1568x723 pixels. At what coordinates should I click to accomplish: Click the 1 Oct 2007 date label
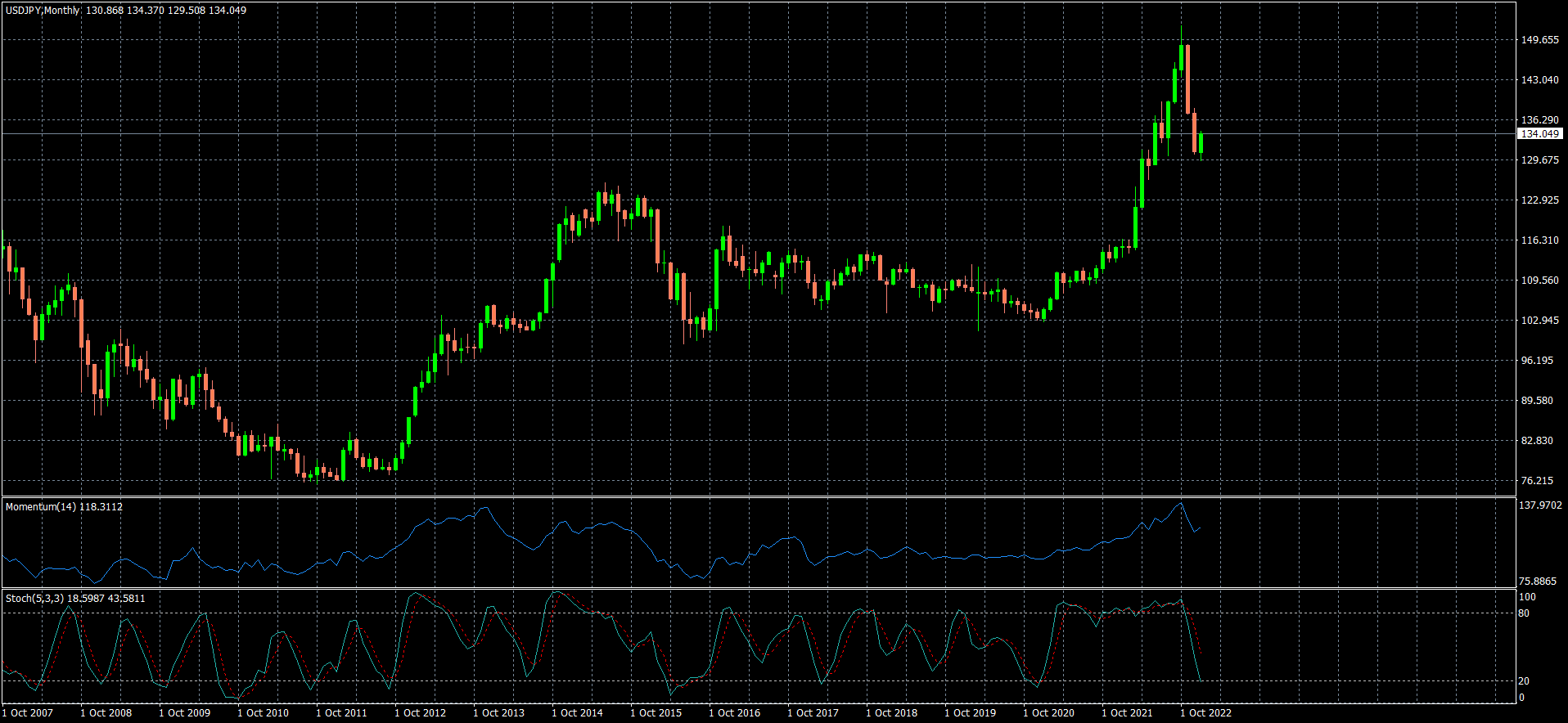28,713
